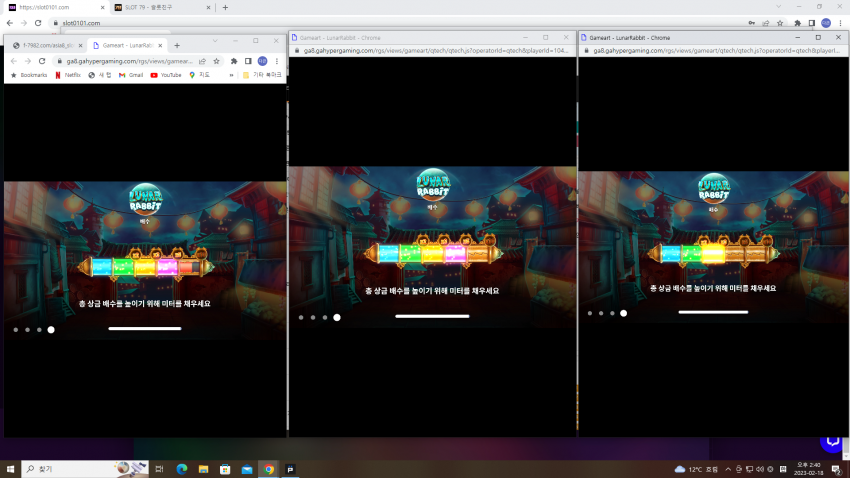
Task: Launch Microsoft Edge from taskbar
Action: tap(182, 469)
